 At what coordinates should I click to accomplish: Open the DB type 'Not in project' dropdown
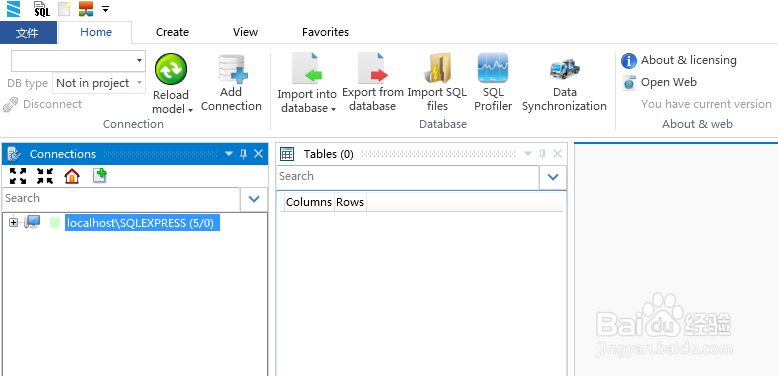click(x=99, y=83)
